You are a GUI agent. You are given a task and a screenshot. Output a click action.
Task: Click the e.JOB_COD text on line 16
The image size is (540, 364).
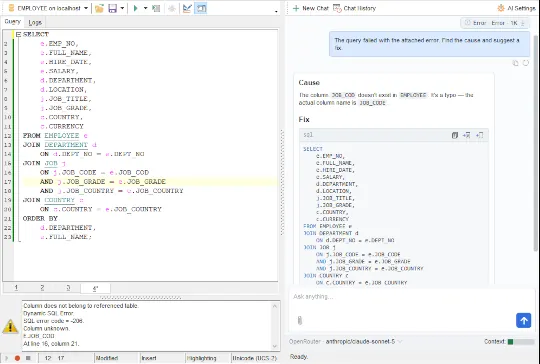click(x=129, y=173)
